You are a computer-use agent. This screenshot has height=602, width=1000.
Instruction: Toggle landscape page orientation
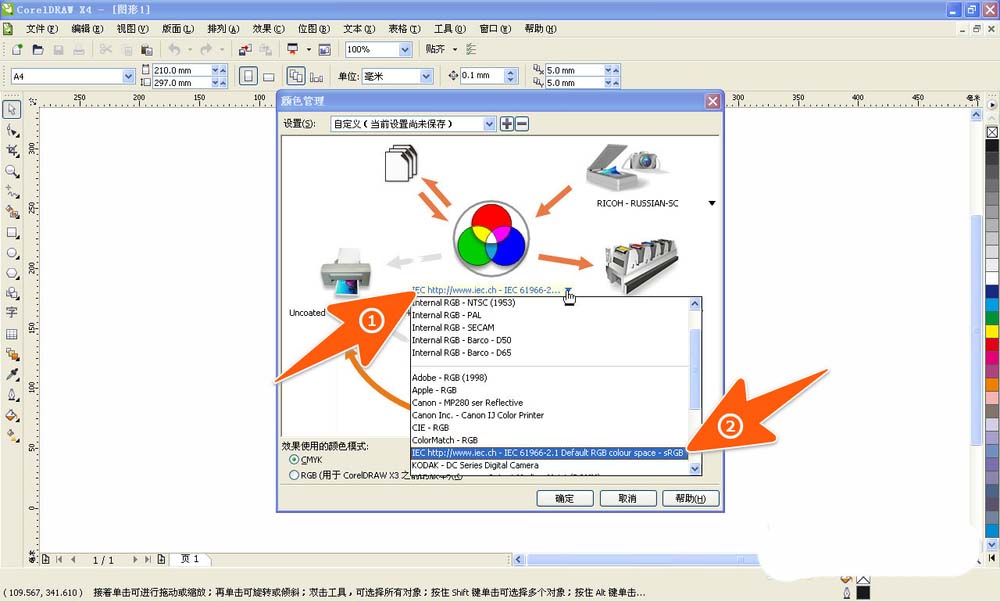[x=270, y=76]
